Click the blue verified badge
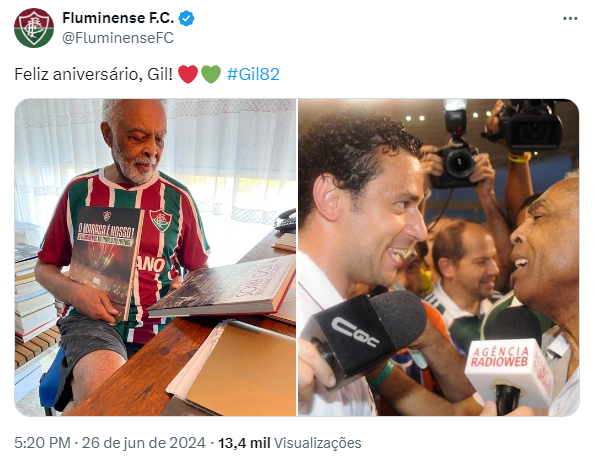 186,18
